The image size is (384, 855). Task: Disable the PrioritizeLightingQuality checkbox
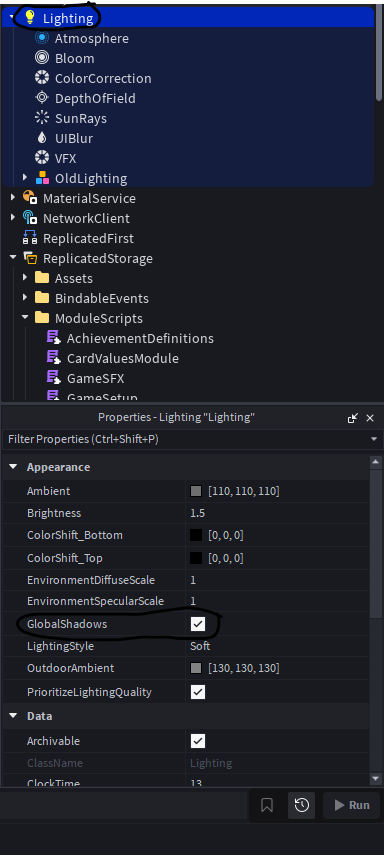[197, 692]
